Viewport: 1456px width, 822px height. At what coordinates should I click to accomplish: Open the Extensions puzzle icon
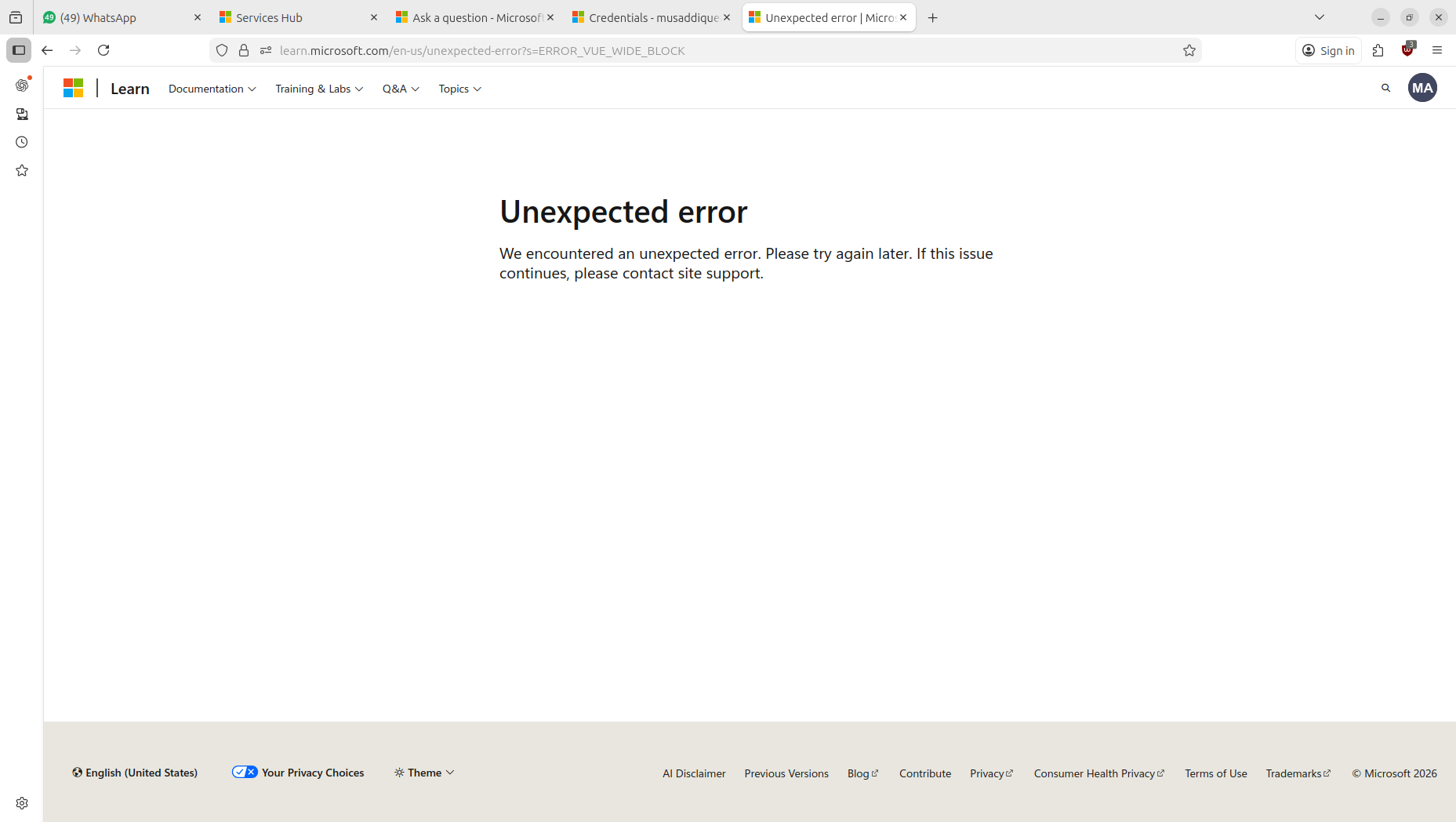[x=1378, y=50]
